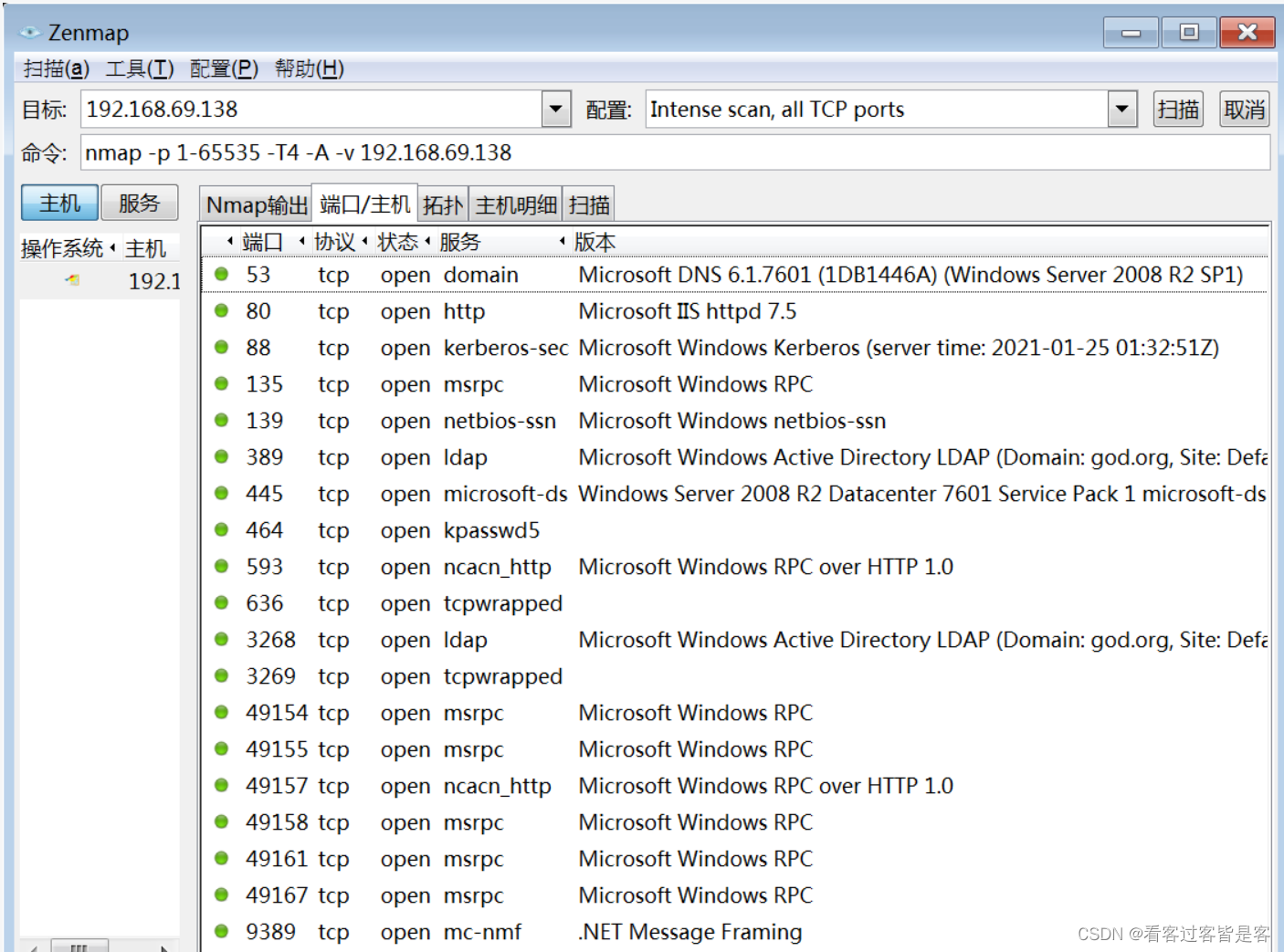This screenshot has height=952, width=1284.
Task: Click green open-status dot for port 49161
Action: click(221, 858)
